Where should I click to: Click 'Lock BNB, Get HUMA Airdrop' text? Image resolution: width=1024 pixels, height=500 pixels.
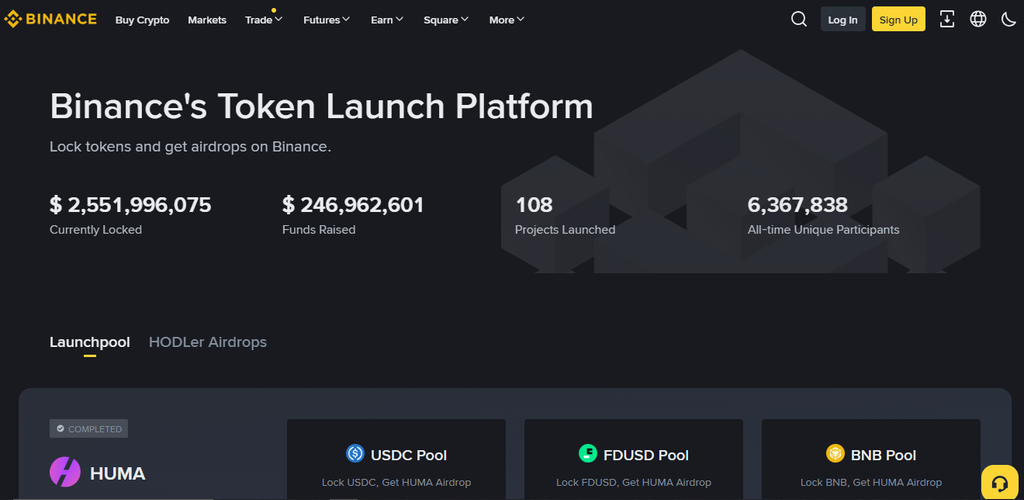871,482
